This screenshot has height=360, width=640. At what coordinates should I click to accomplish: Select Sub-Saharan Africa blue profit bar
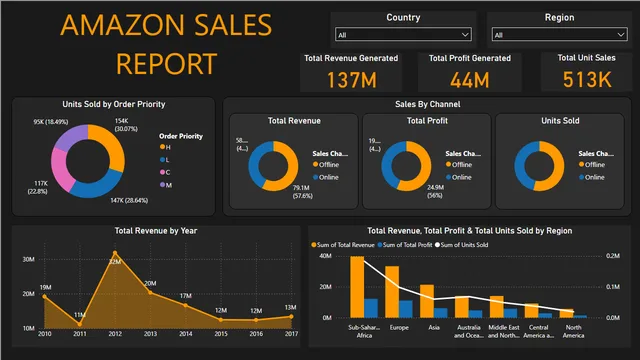point(371,308)
